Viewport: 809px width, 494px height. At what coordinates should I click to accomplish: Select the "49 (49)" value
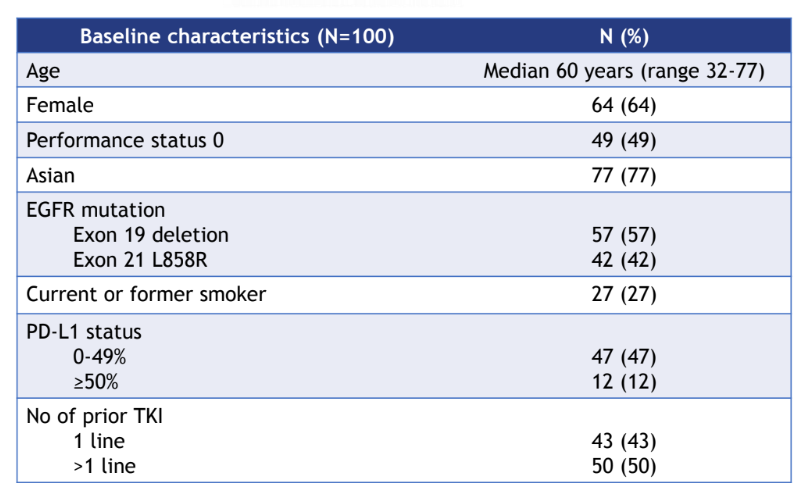click(624, 141)
